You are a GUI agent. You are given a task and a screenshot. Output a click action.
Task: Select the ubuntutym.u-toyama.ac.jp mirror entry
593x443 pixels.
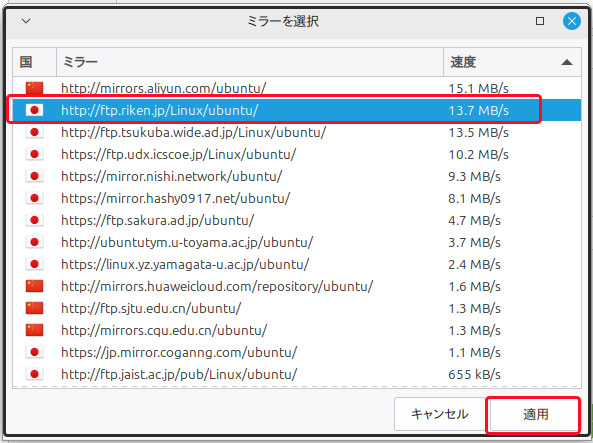(297, 242)
